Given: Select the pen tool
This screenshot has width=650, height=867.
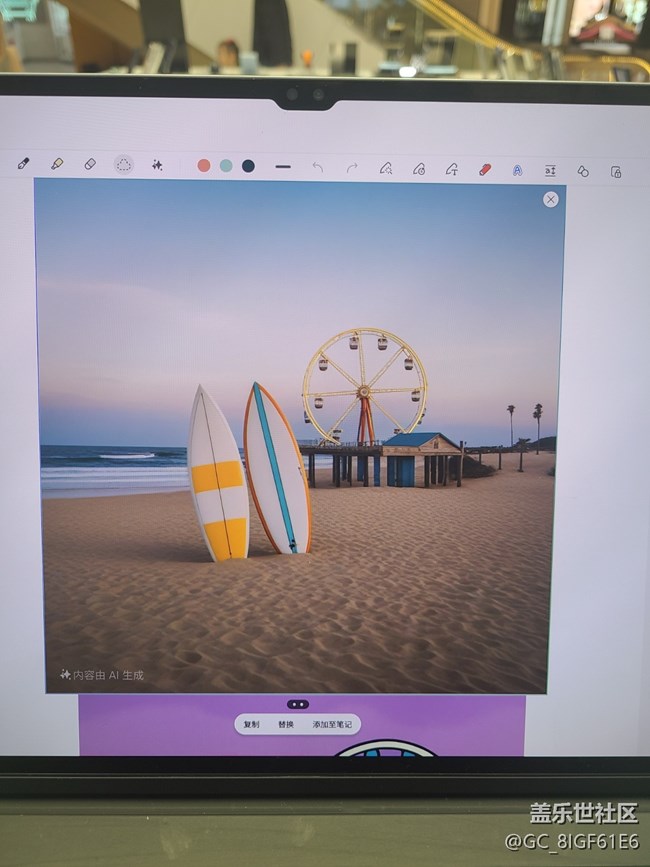Looking at the screenshot, I should click(23, 163).
